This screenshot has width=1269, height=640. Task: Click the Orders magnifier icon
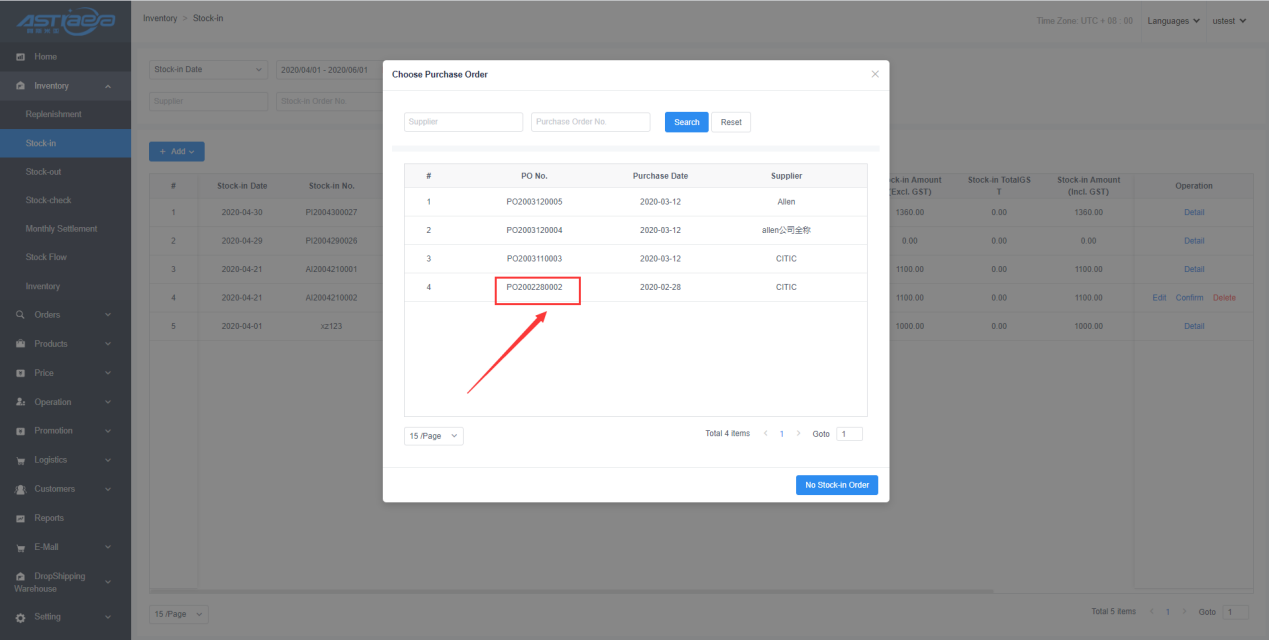[x=21, y=315]
